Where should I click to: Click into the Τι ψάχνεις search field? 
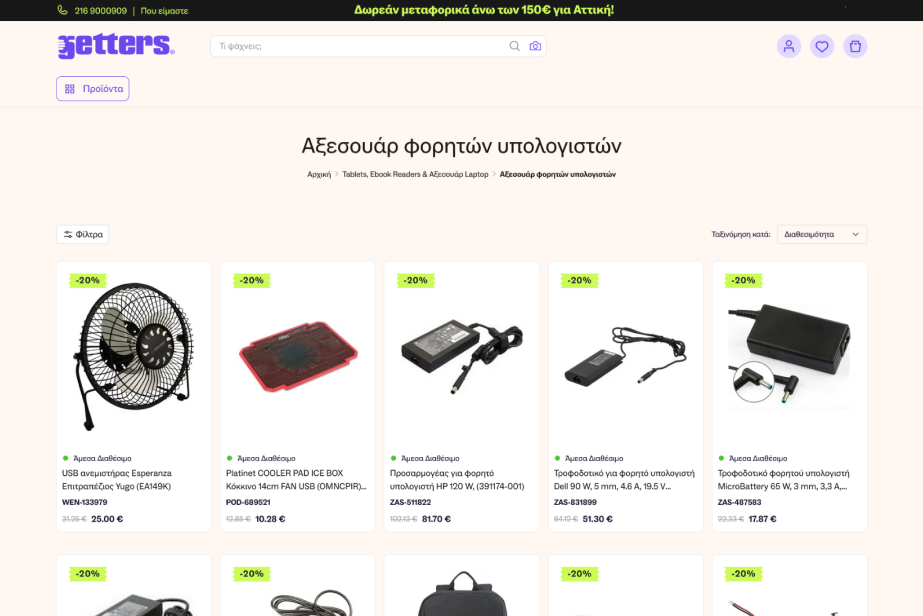pos(360,46)
